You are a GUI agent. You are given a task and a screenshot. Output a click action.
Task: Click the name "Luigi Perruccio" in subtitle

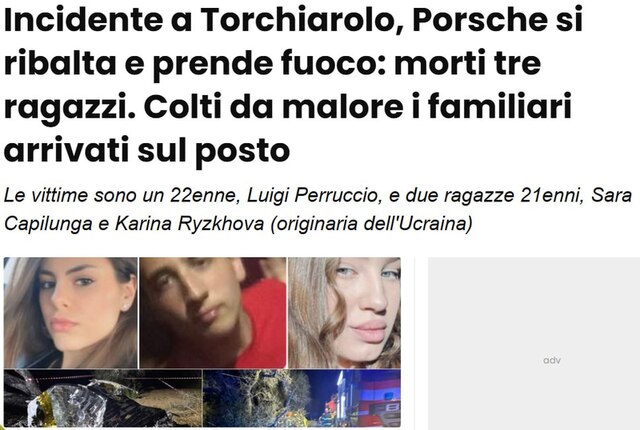313,195
